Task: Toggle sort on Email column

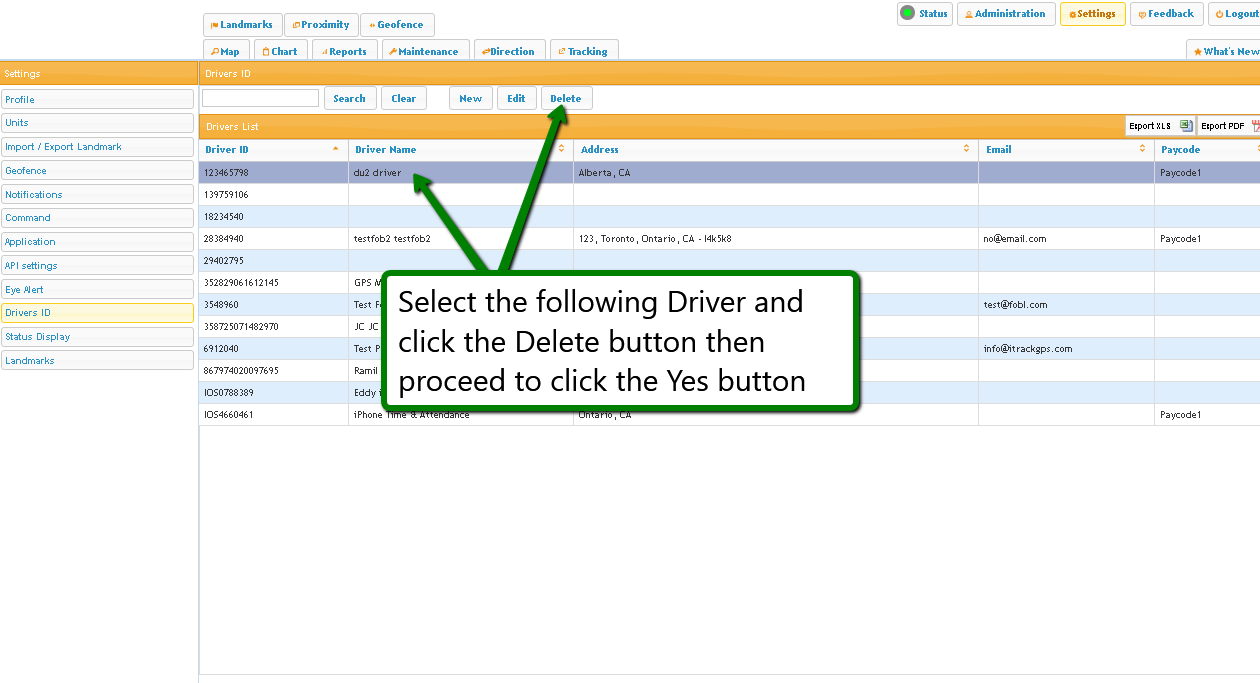Action: (x=1142, y=149)
